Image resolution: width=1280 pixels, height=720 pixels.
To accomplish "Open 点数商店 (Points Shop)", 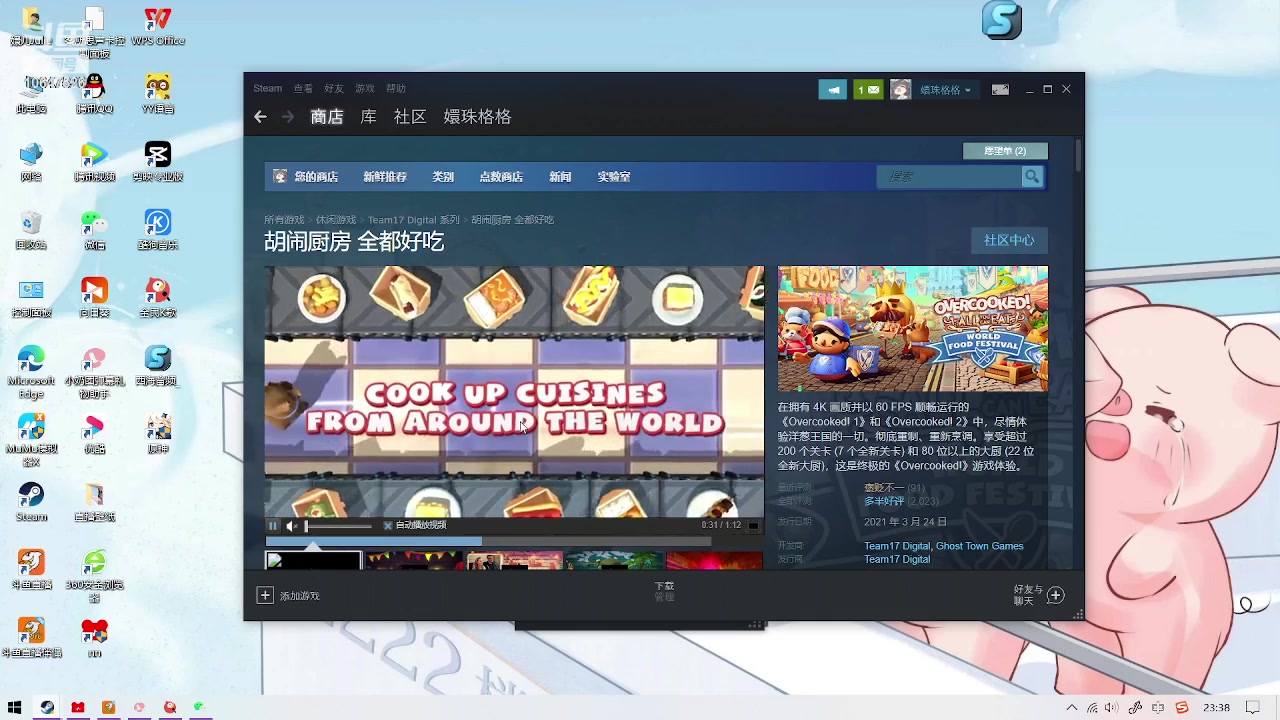I will 501,177.
